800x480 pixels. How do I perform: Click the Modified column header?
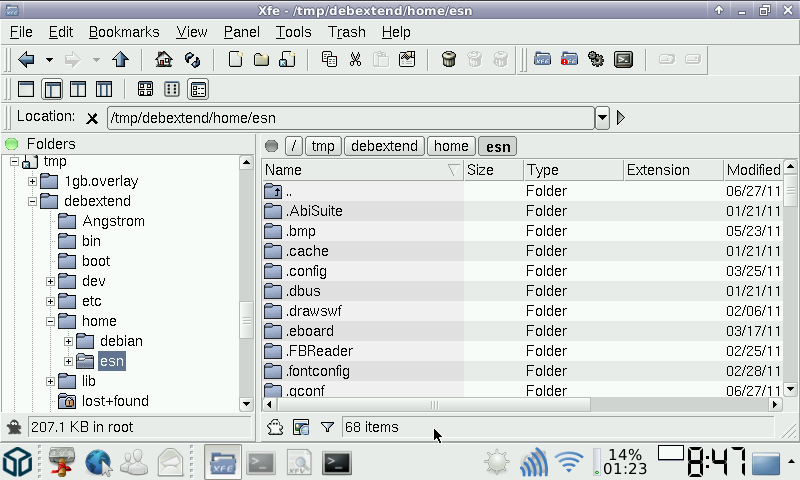[x=753, y=170]
